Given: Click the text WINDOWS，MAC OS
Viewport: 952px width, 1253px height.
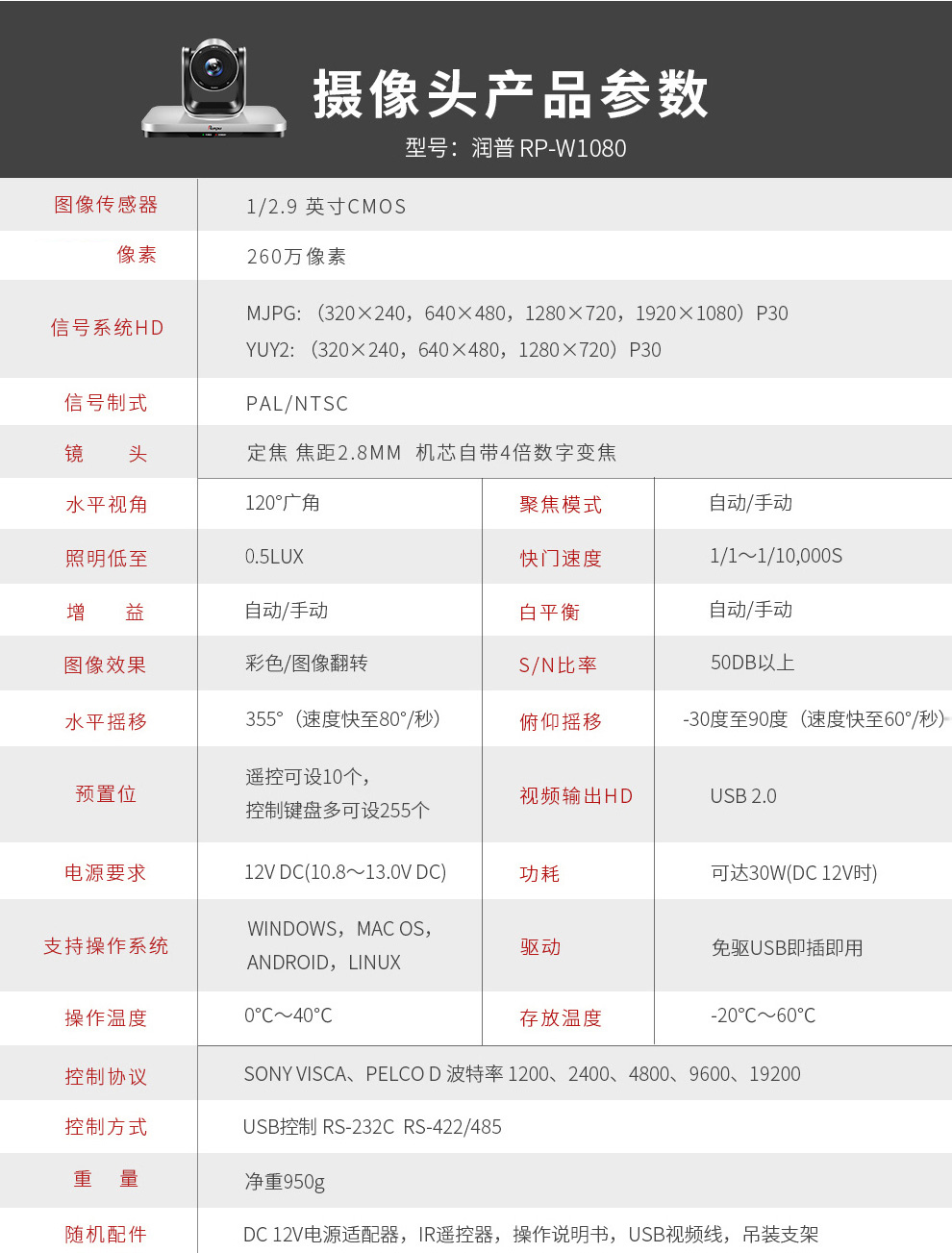Looking at the screenshot, I should [x=338, y=929].
